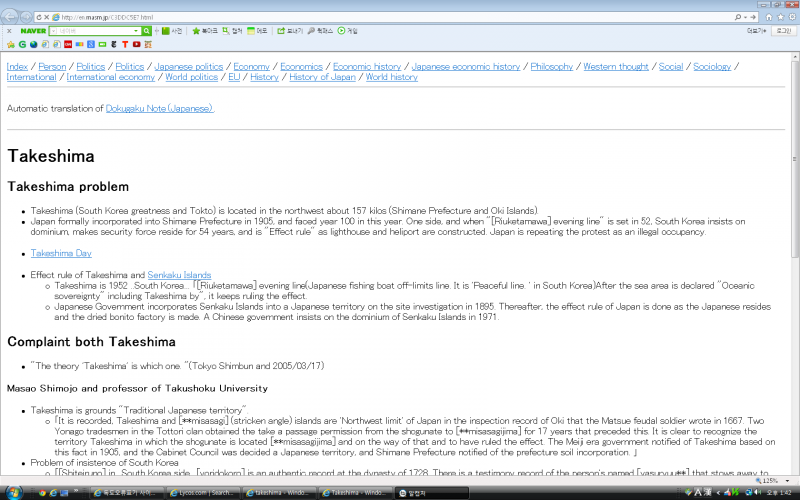Click the Naver toolbar logo
Image resolution: width=800 pixels, height=500 pixels.
(x=32, y=31)
